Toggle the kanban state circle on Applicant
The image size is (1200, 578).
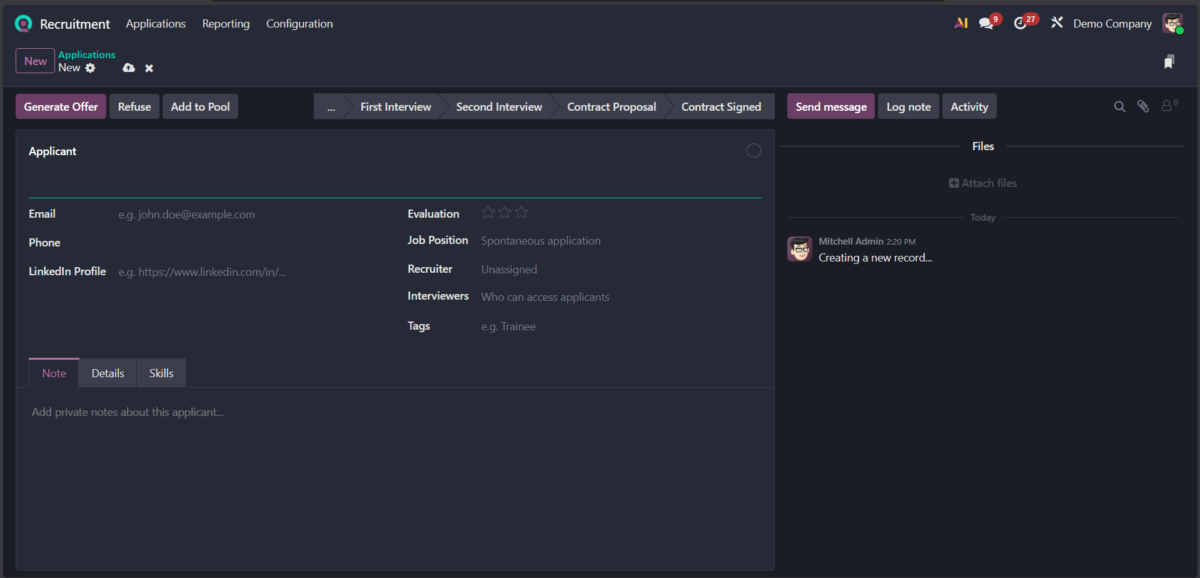click(x=753, y=151)
